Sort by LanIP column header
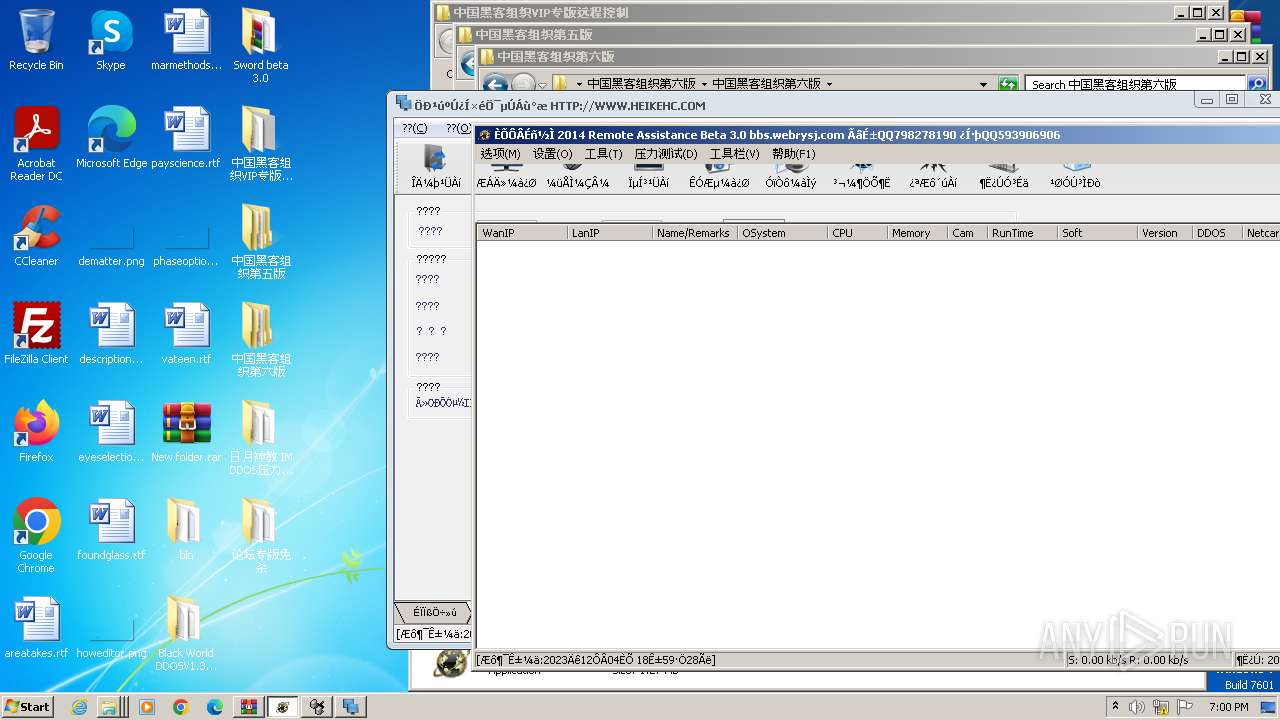 (610, 233)
